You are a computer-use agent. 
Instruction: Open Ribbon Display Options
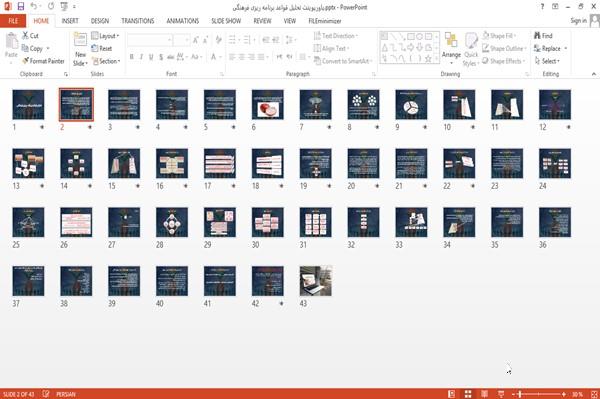[x=555, y=7]
